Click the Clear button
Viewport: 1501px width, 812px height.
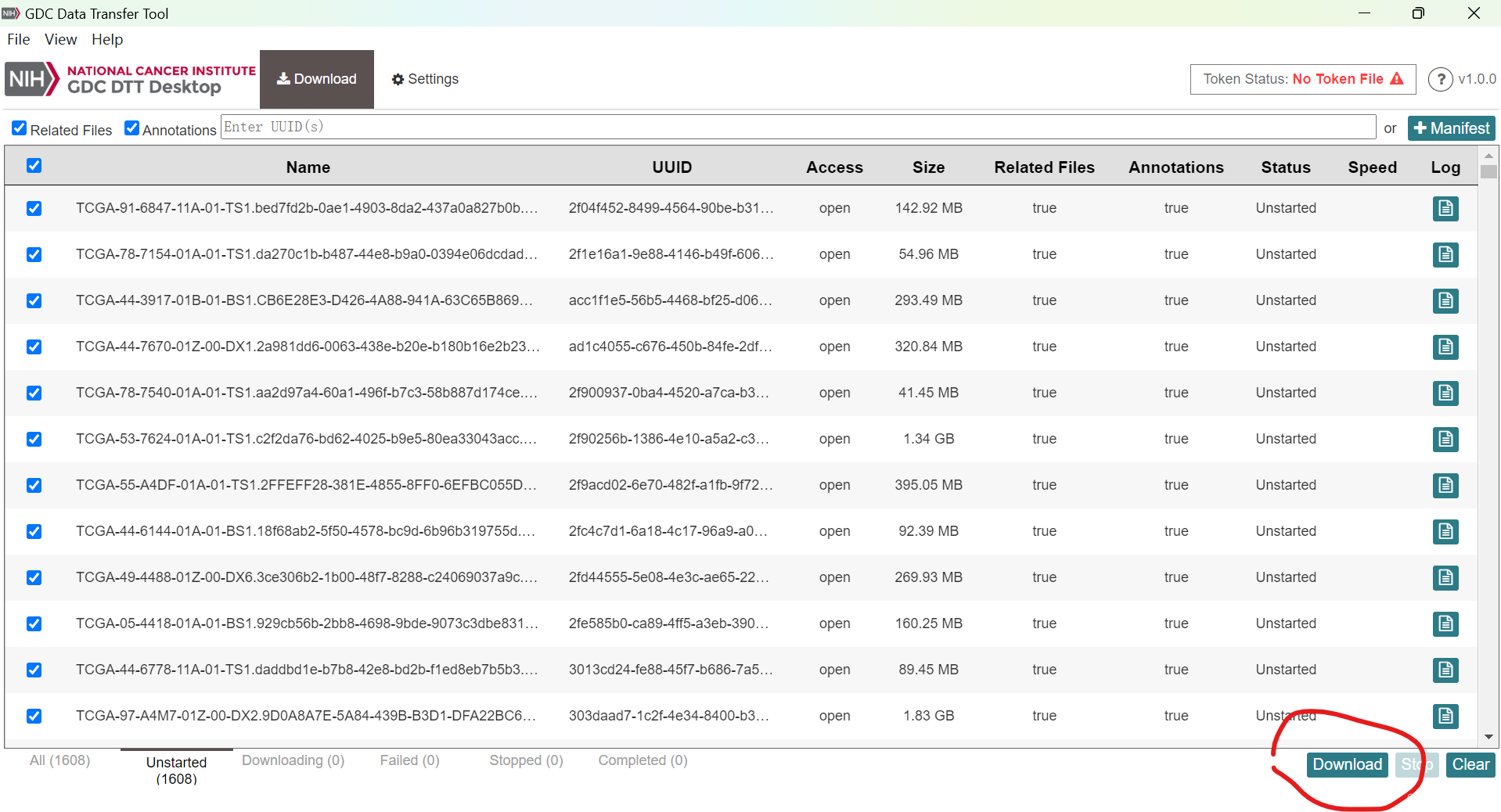[x=1470, y=764]
